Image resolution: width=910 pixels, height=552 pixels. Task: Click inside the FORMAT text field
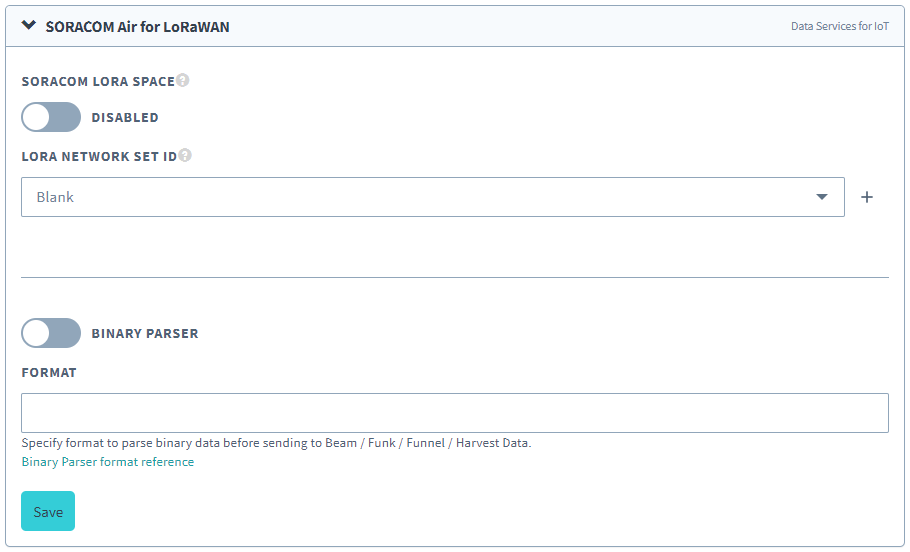pyautogui.click(x=454, y=412)
